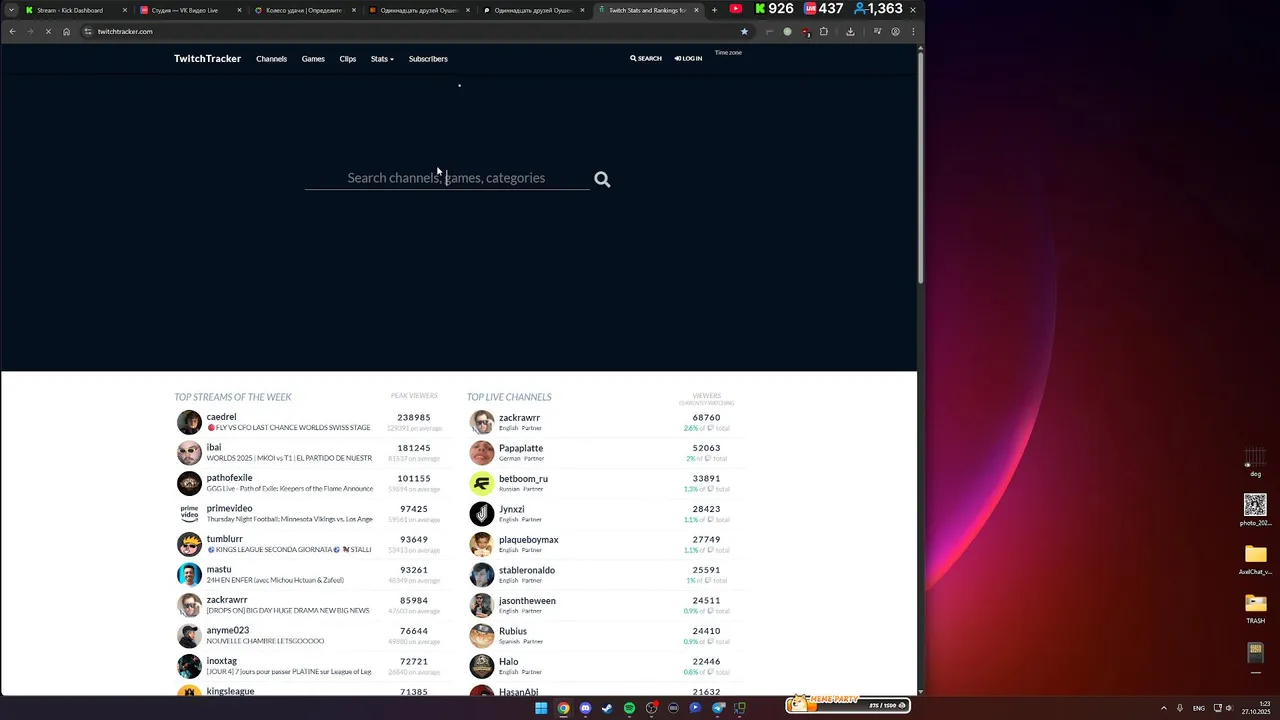Viewport: 1280px width, 720px height.
Task: Click the betboom_ru avatar thumbnail
Action: point(482,483)
